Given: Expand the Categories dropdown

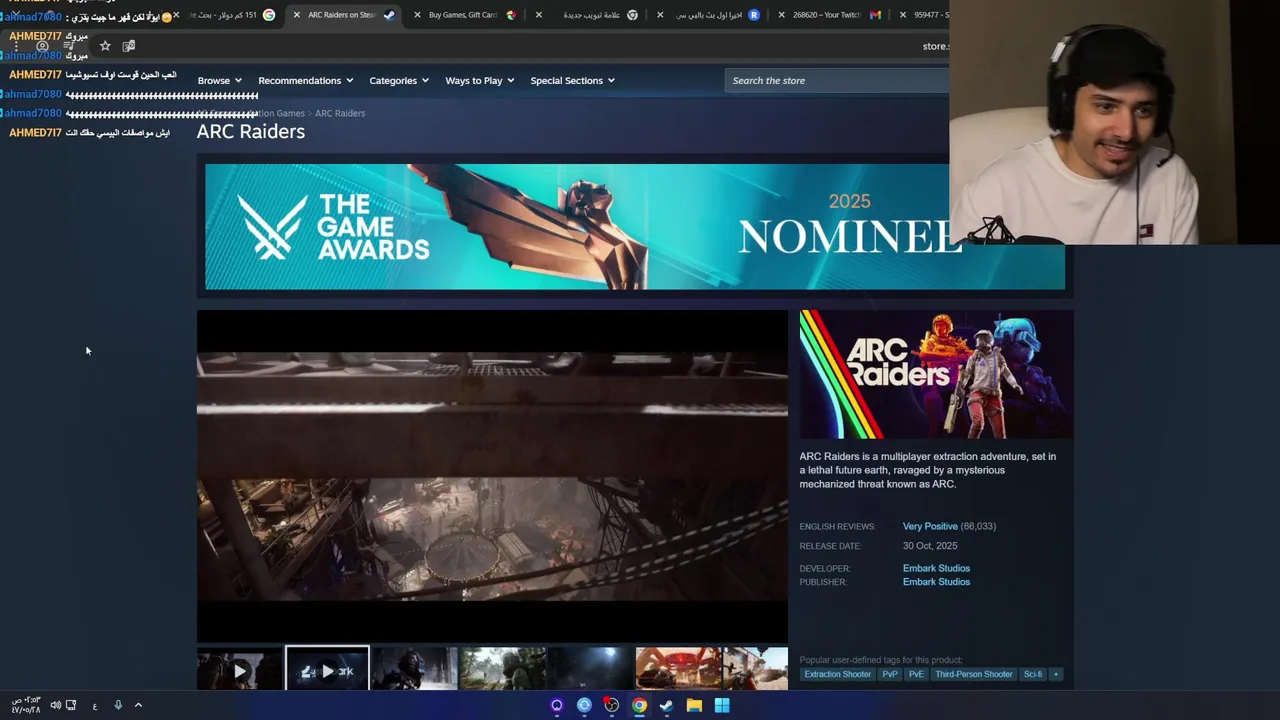Looking at the screenshot, I should pyautogui.click(x=398, y=80).
